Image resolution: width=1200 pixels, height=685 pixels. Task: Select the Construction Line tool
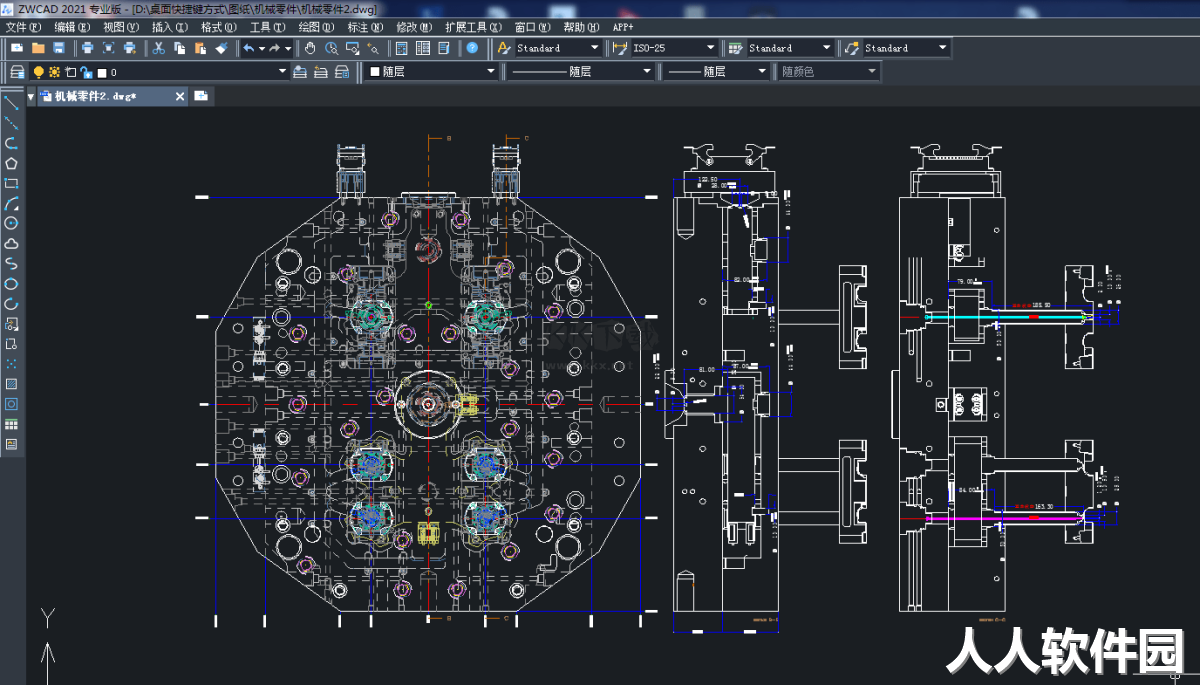pyautogui.click(x=12, y=123)
